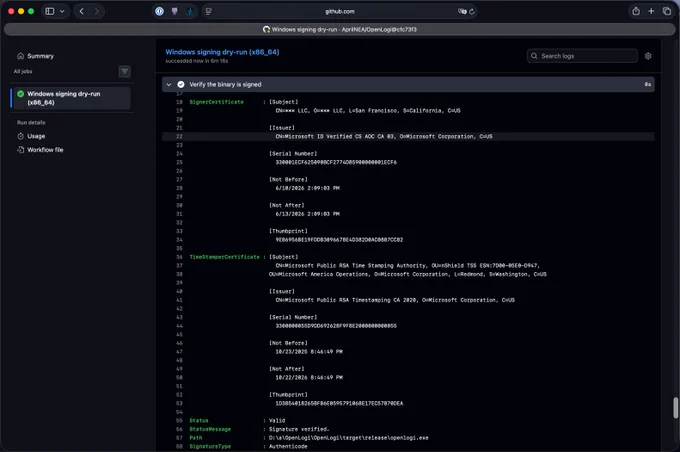
Task: Click the Microsoft ID Verified CS AOC CA issuer line
Action: pyautogui.click(x=384, y=136)
